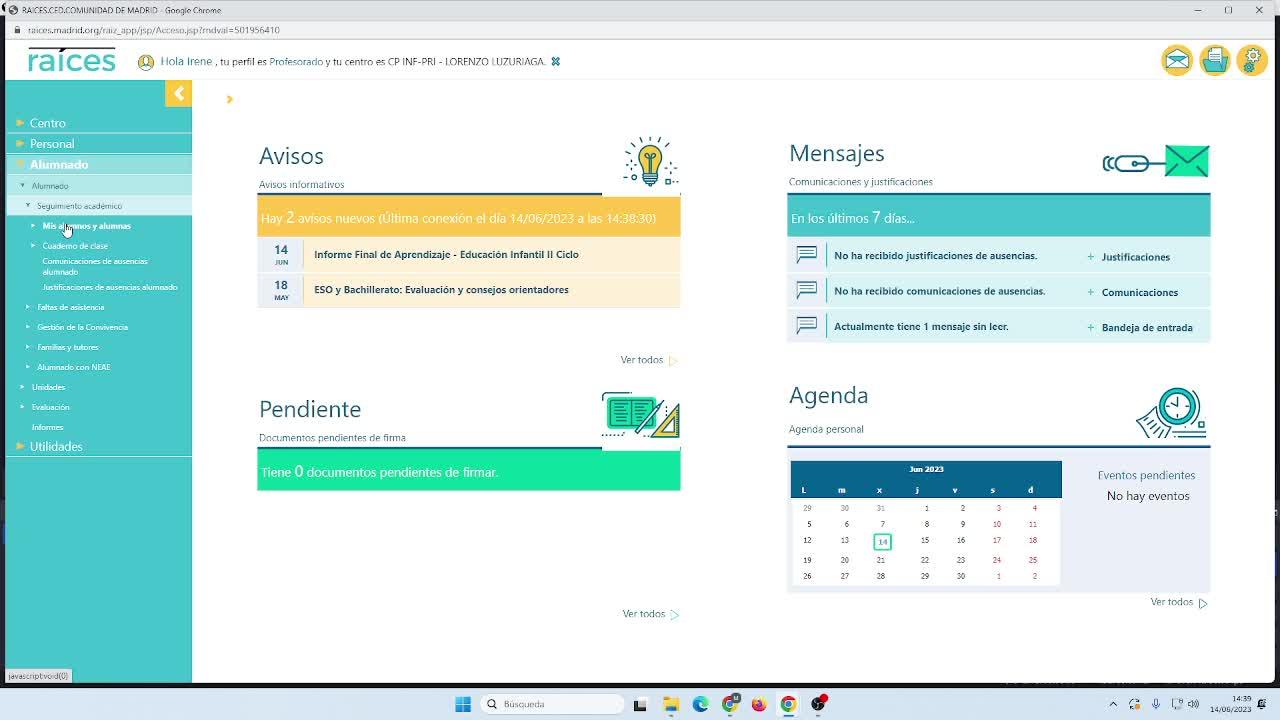
Task: Expand the Centro menu section
Action: coord(47,123)
